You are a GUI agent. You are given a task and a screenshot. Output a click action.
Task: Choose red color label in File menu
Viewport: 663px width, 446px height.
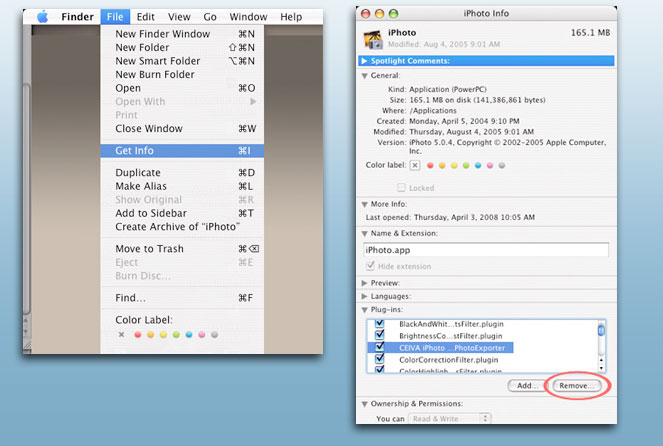pyautogui.click(x=137, y=335)
